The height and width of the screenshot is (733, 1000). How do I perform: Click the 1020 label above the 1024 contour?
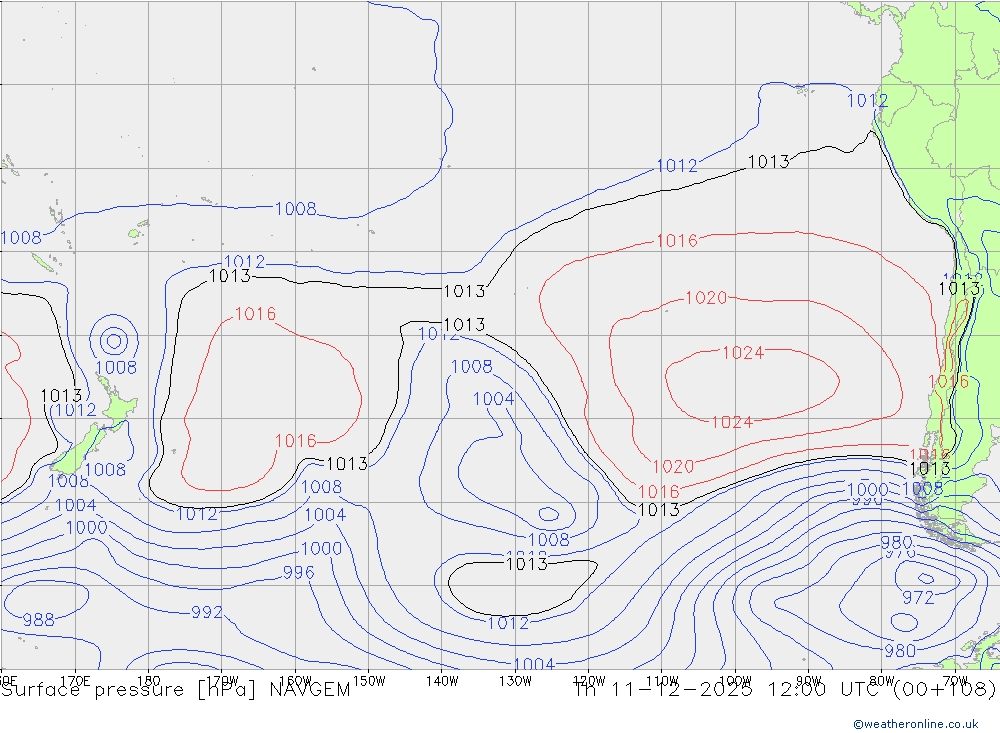pyautogui.click(x=706, y=298)
